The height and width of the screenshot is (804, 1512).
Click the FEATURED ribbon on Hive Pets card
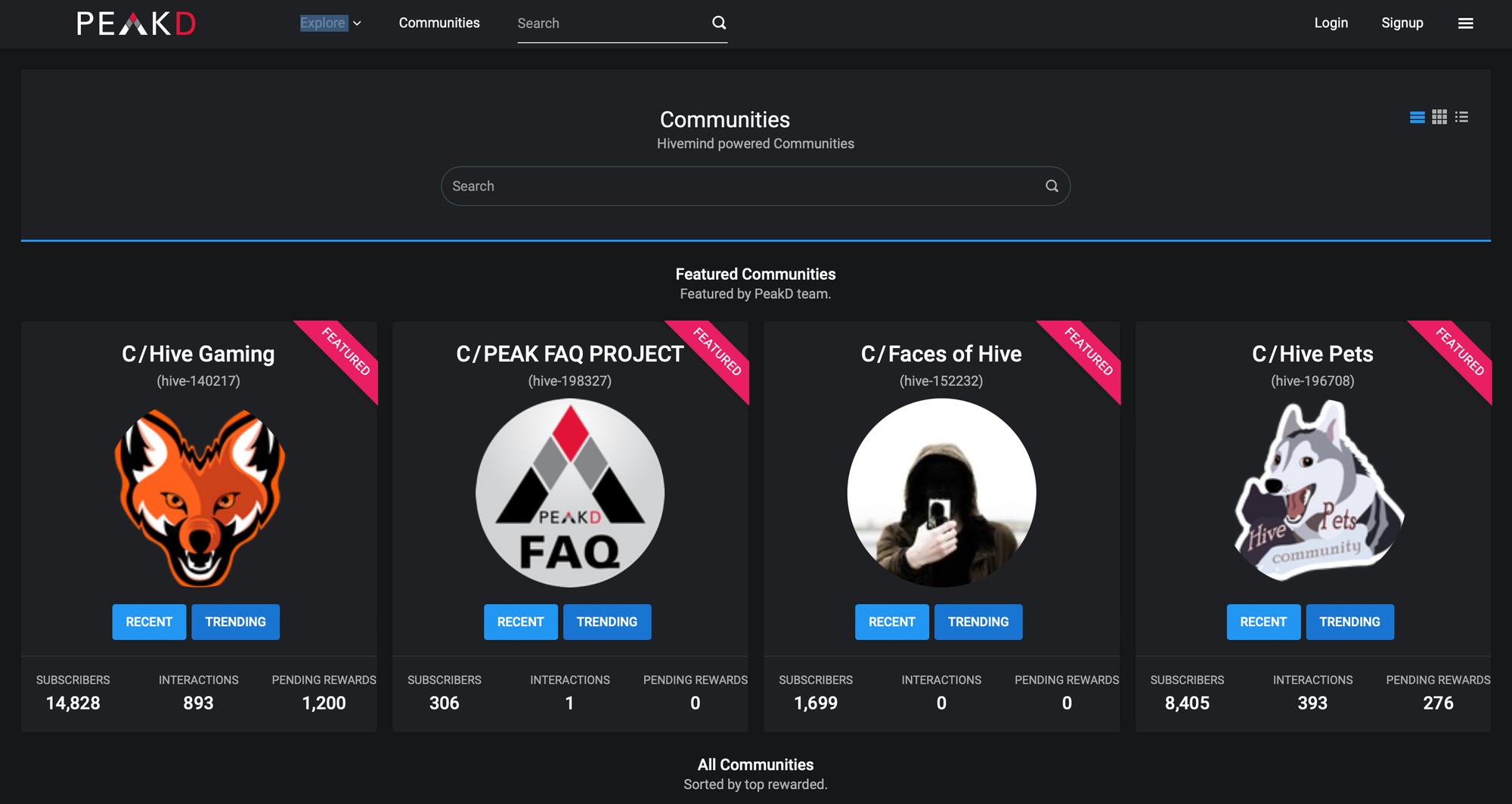[x=1459, y=352]
